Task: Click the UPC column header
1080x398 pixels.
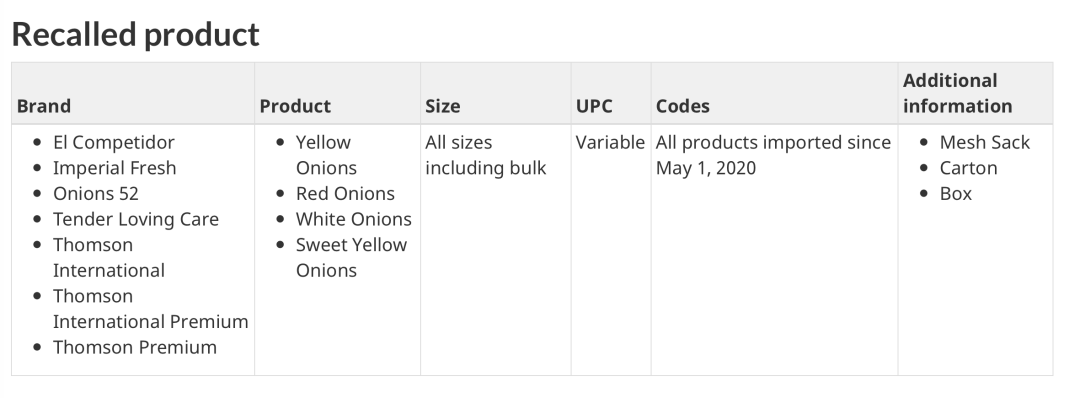Action: tap(594, 106)
